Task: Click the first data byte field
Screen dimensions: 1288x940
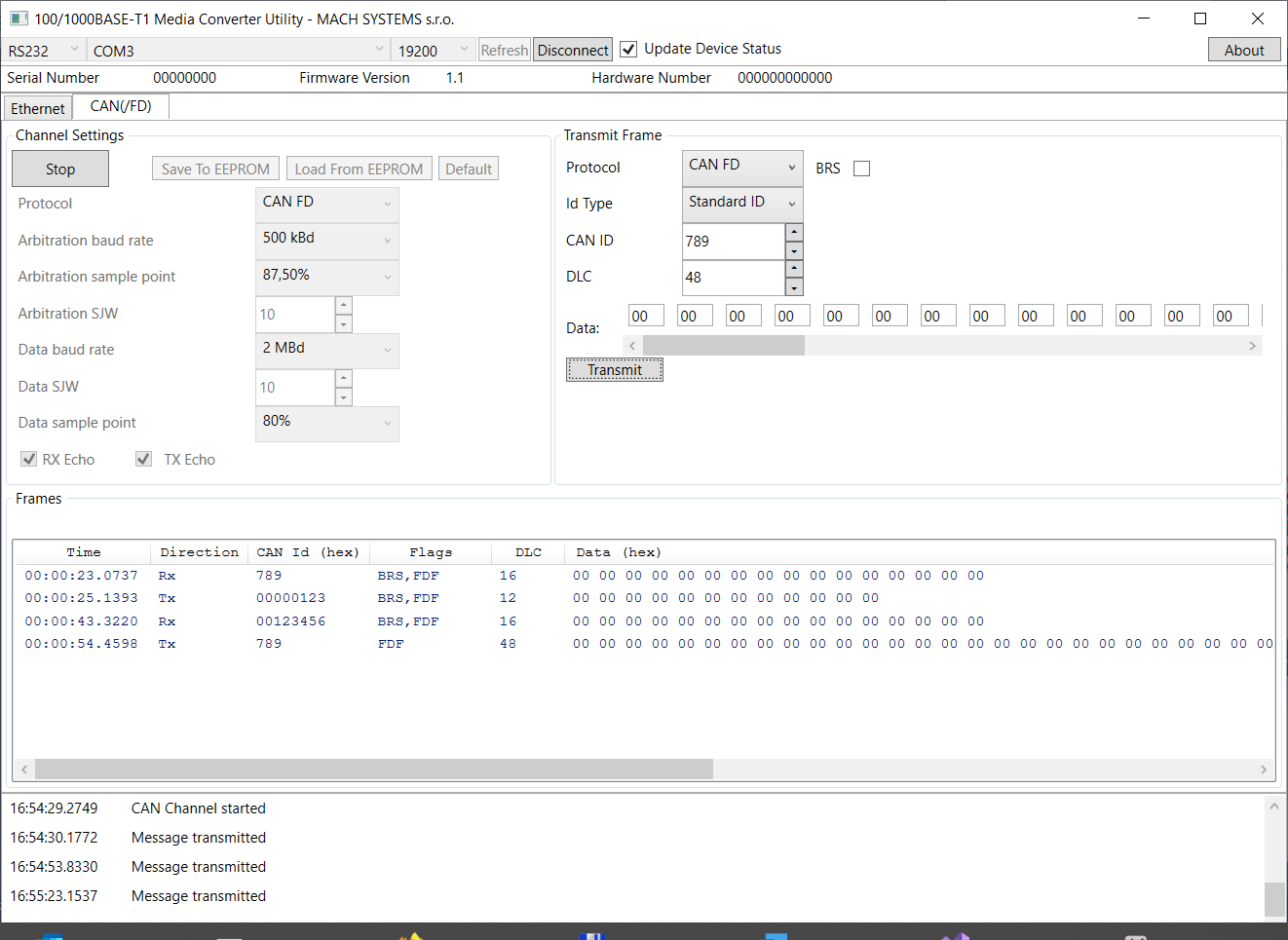Action: (645, 316)
